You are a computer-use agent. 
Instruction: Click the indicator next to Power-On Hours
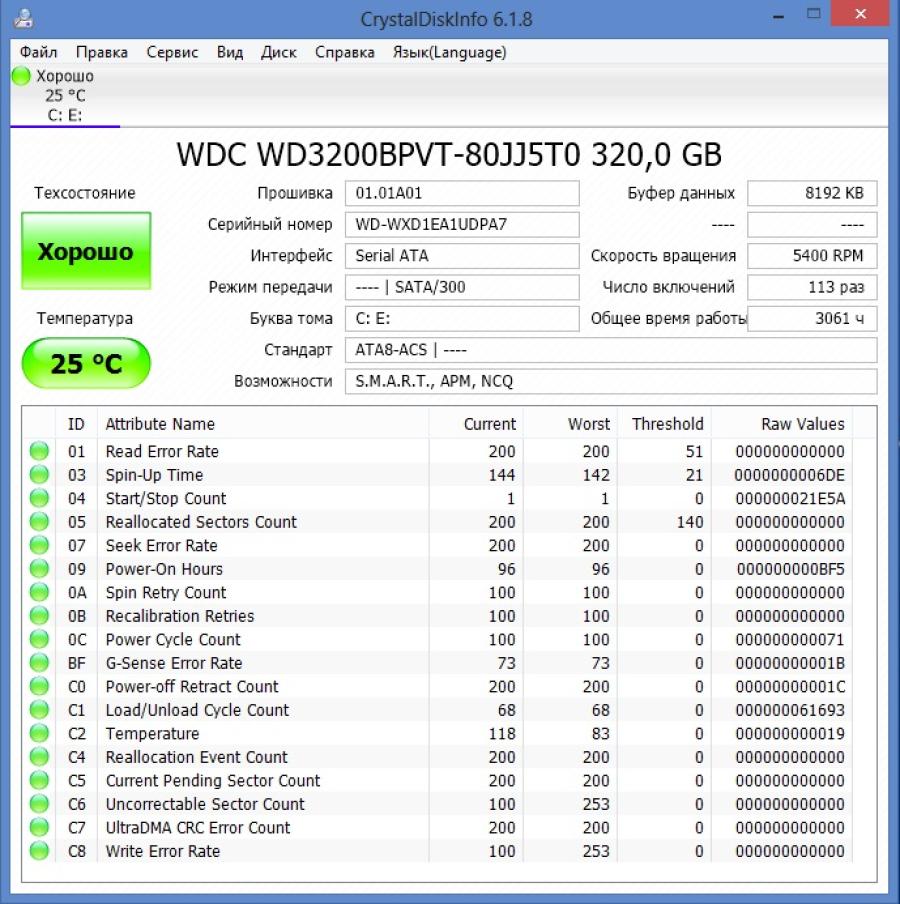pos(38,569)
